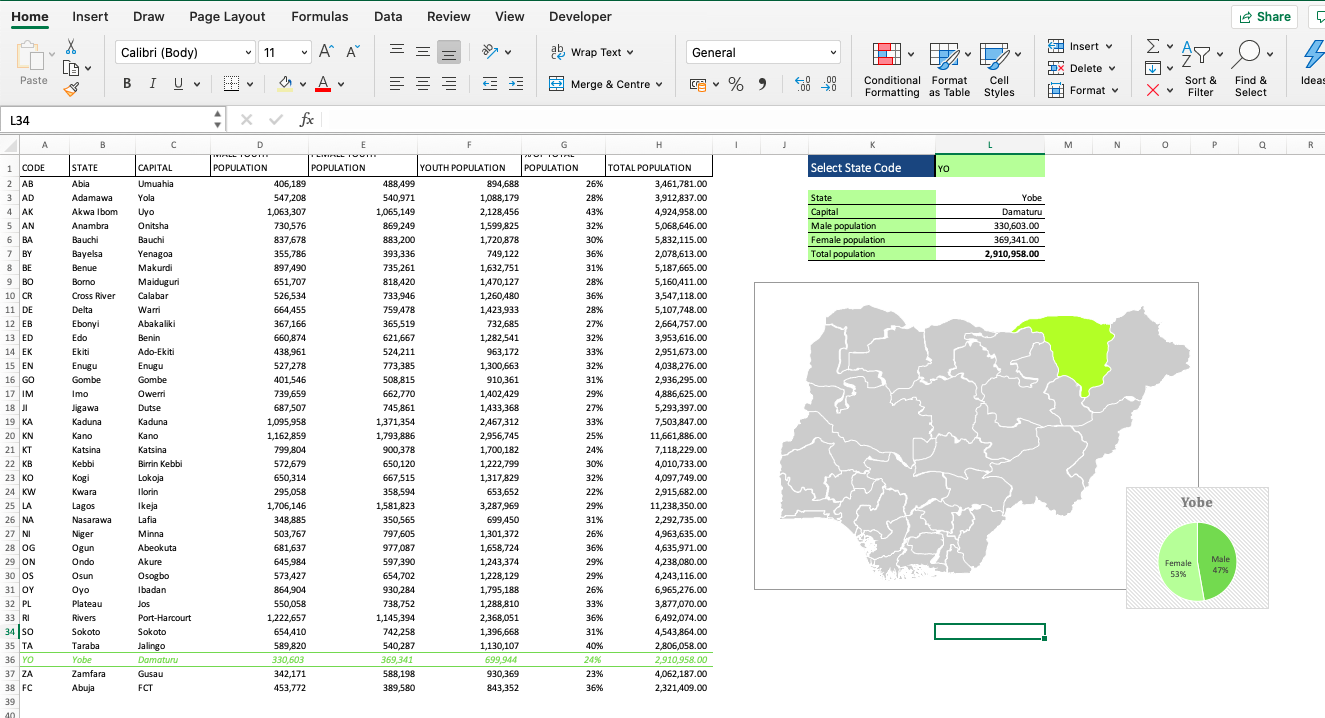Align text to middle

point(423,52)
